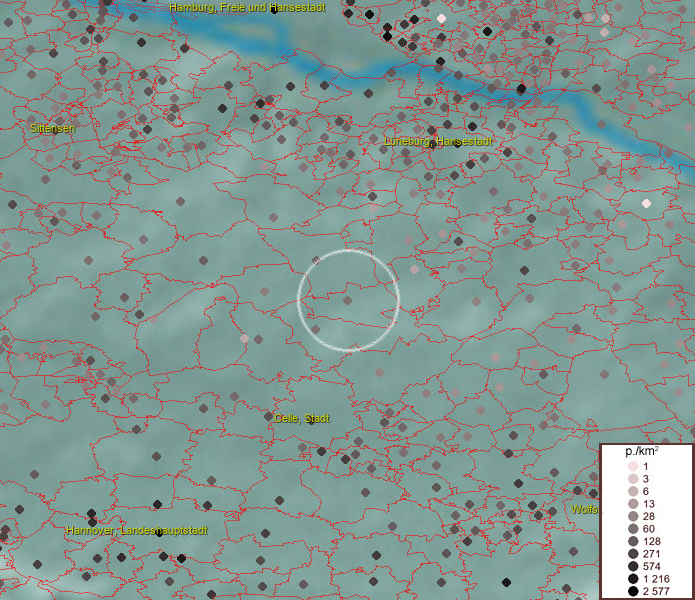Click the data point at the white circle's center
The height and width of the screenshot is (600, 695).
click(x=348, y=299)
